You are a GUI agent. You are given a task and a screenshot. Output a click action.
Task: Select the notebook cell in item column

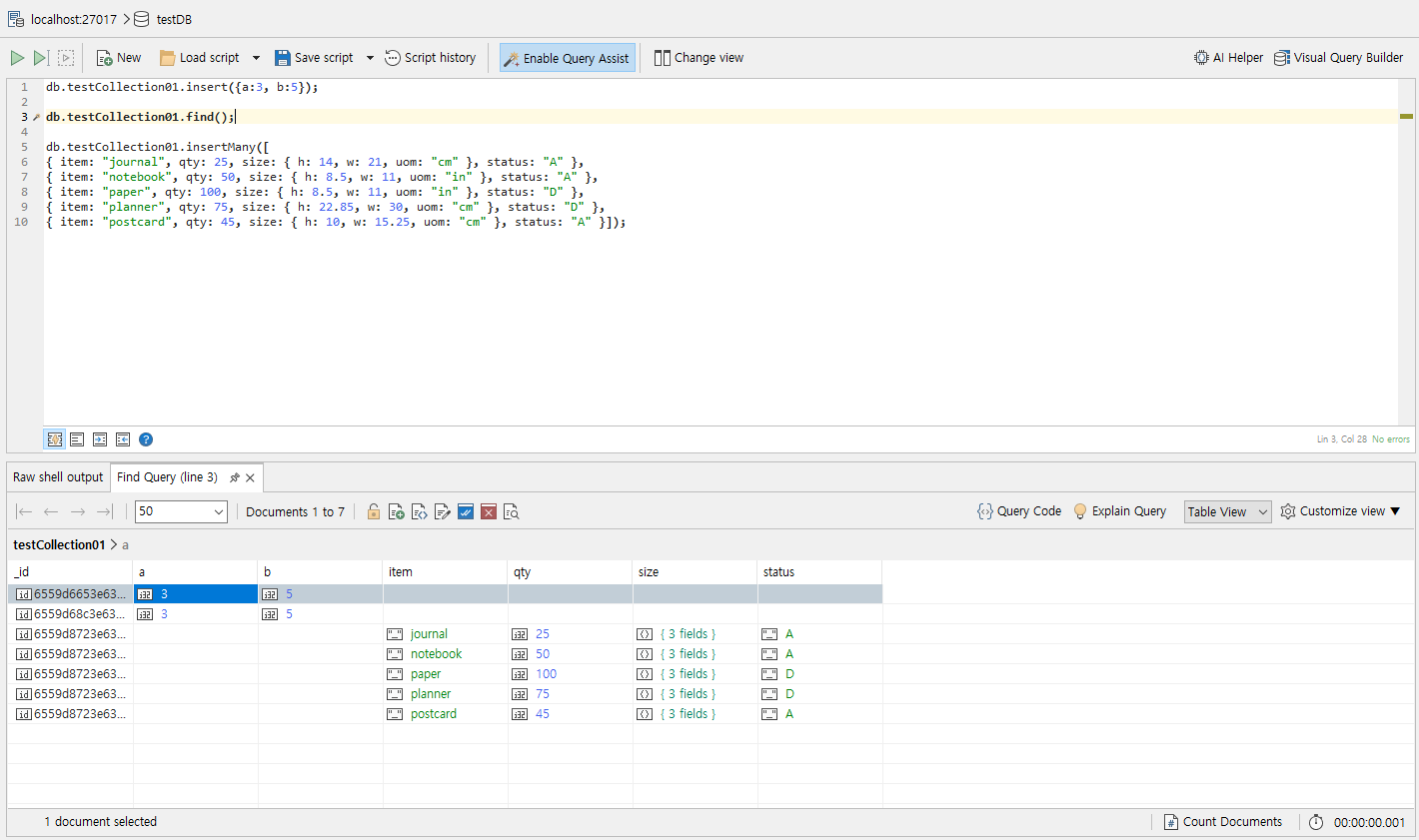(436, 654)
